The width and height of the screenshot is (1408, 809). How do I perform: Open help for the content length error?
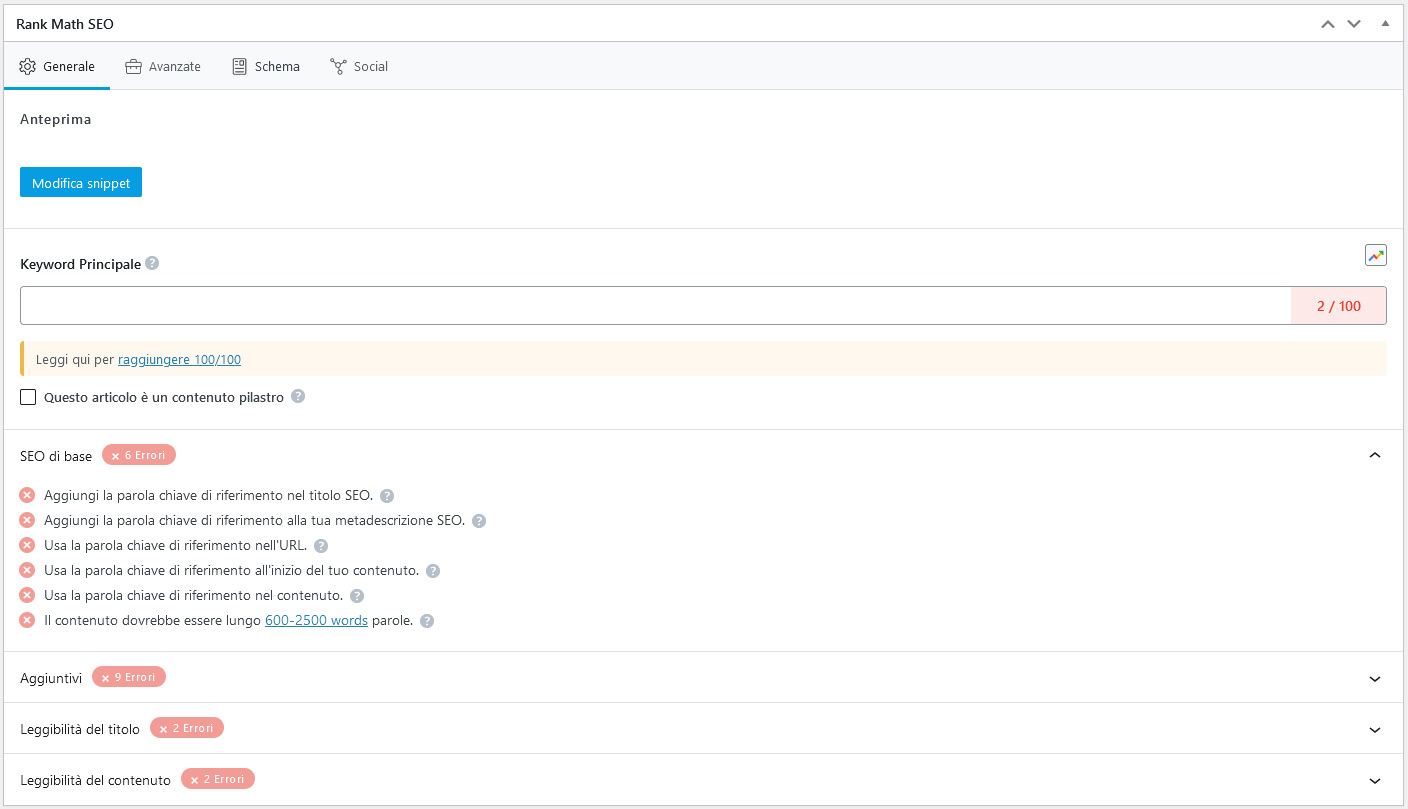tap(427, 621)
